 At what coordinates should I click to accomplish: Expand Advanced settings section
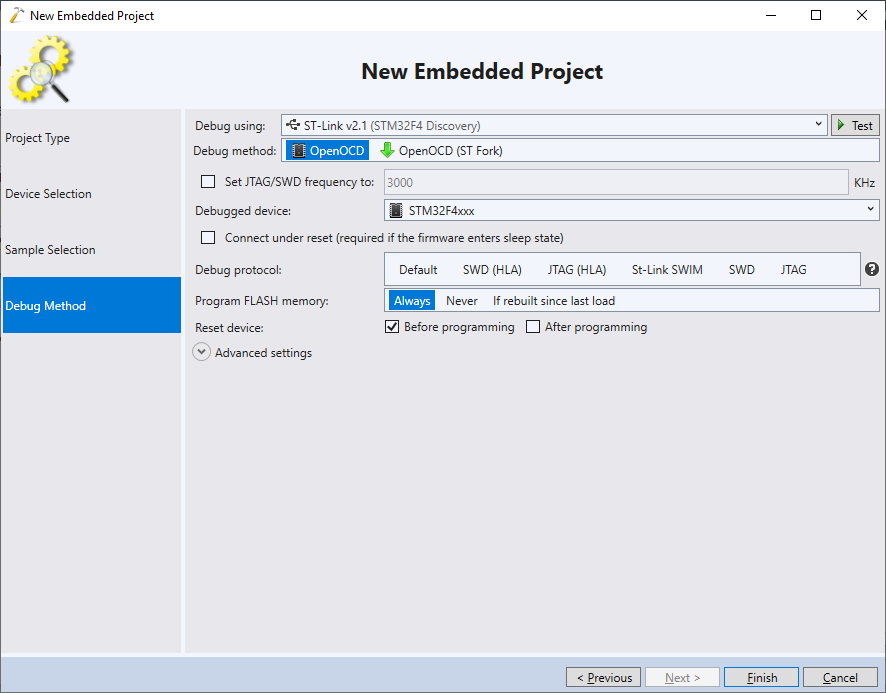[201, 352]
